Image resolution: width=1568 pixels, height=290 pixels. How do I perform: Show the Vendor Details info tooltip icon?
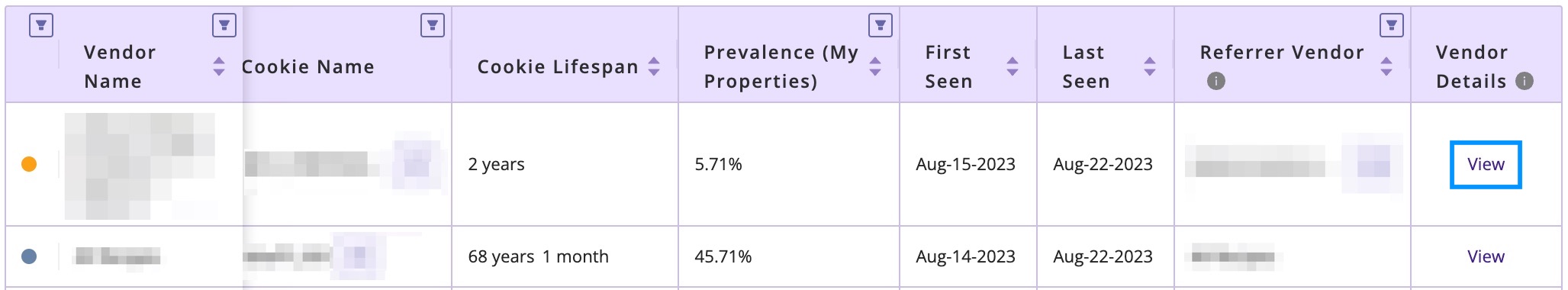pyautogui.click(x=1525, y=81)
